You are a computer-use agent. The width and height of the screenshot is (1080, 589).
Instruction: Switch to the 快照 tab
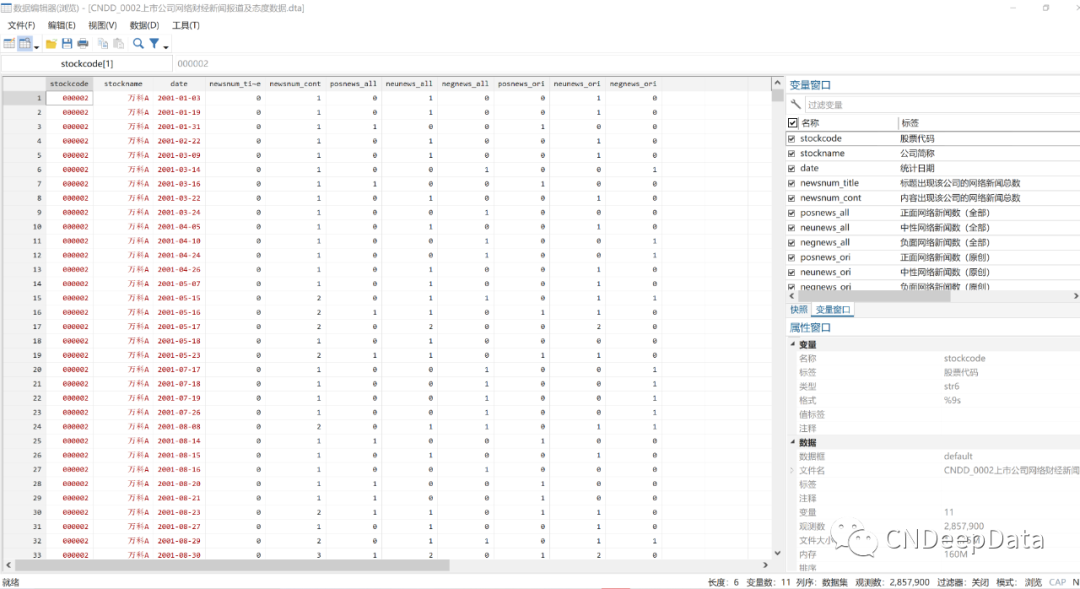[x=799, y=309]
